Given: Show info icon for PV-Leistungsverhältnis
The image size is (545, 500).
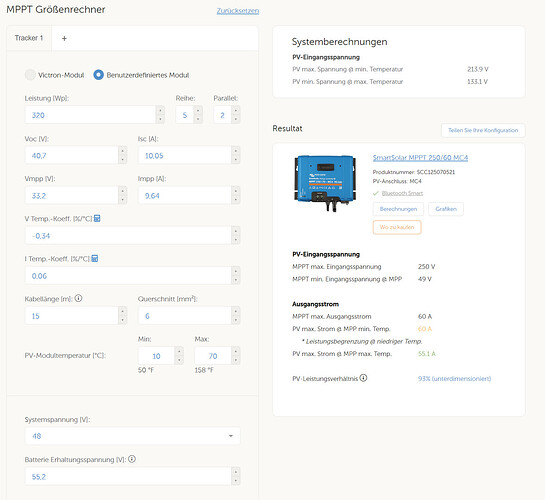Looking at the screenshot, I should point(363,378).
